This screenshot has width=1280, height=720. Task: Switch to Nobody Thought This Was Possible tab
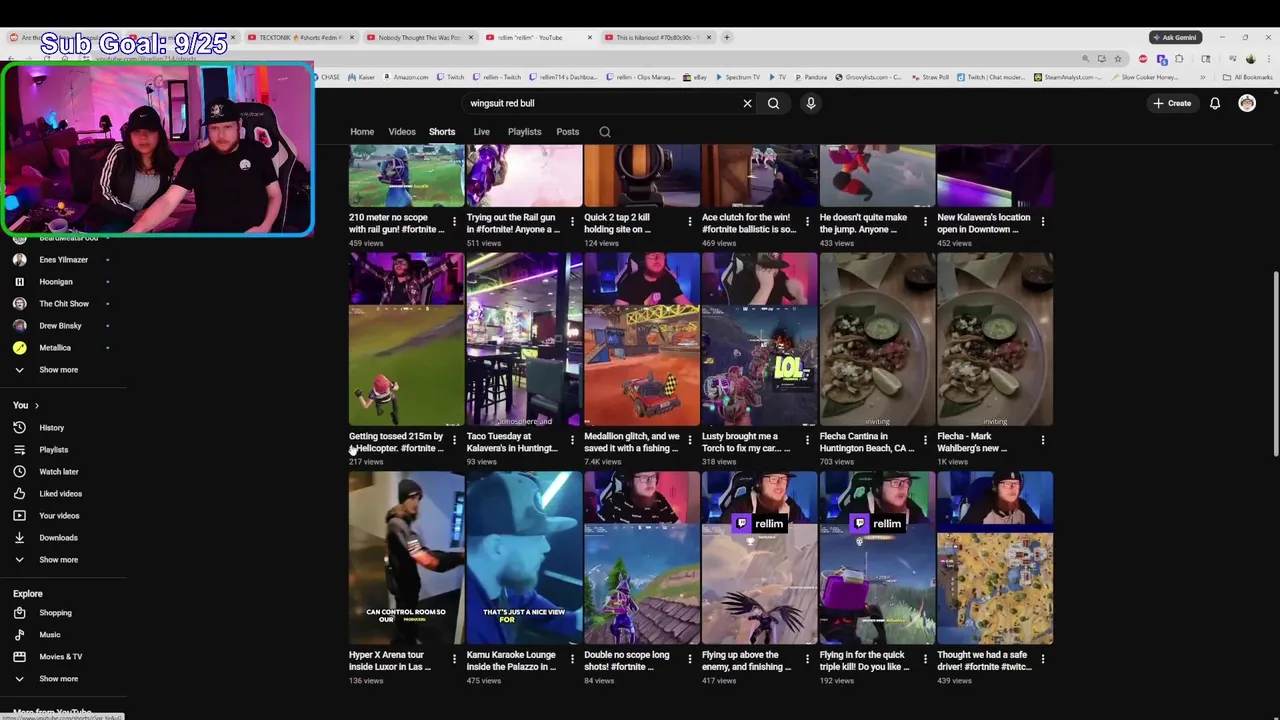tap(420, 37)
